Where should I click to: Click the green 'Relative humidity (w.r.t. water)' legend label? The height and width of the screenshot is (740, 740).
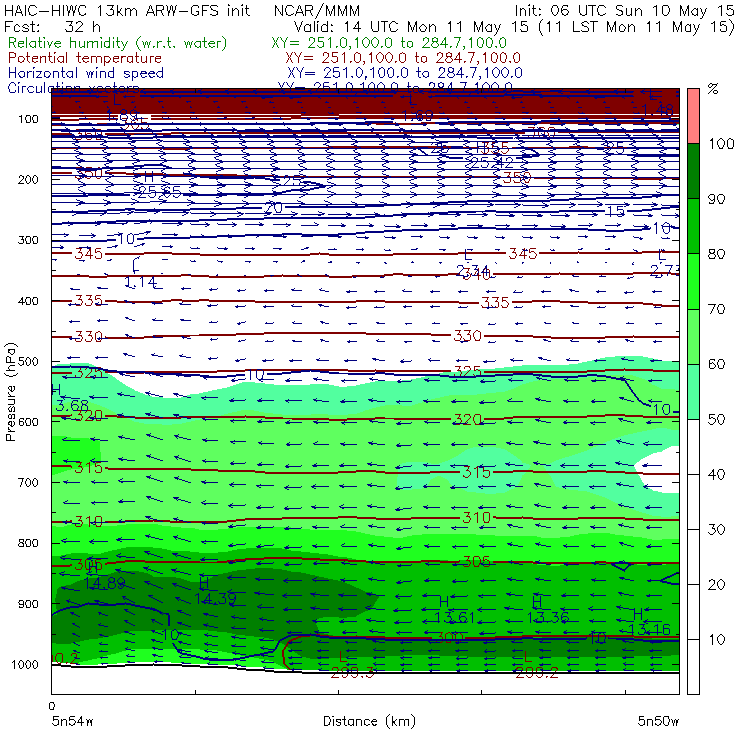(118, 43)
